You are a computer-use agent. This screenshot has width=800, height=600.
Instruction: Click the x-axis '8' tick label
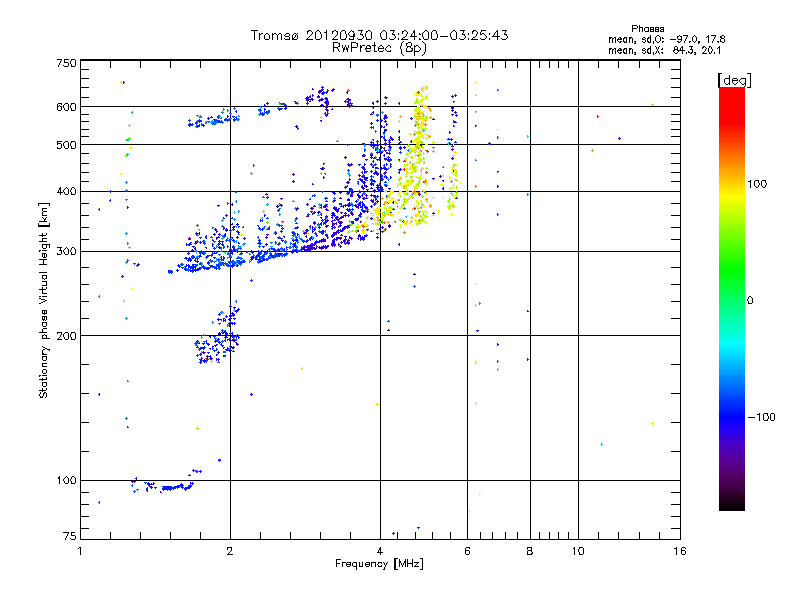(x=530, y=551)
